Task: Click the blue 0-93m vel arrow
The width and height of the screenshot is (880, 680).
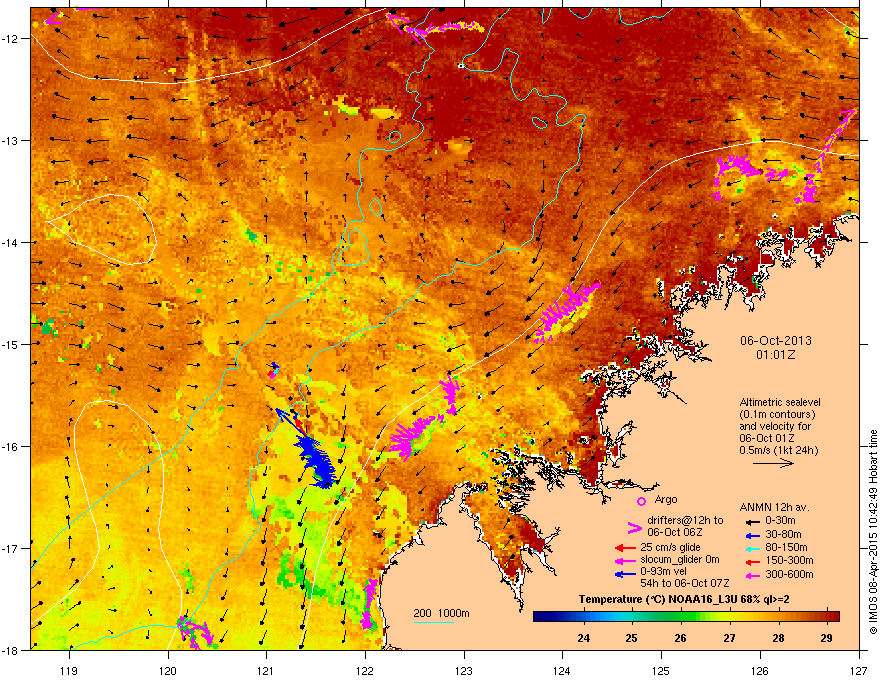Action: pos(625,574)
